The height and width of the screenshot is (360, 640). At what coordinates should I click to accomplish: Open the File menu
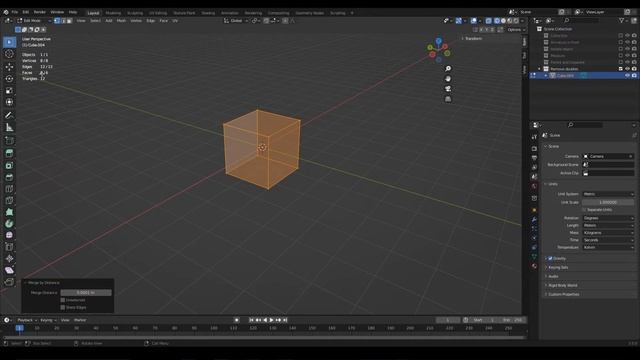pyautogui.click(x=15, y=12)
